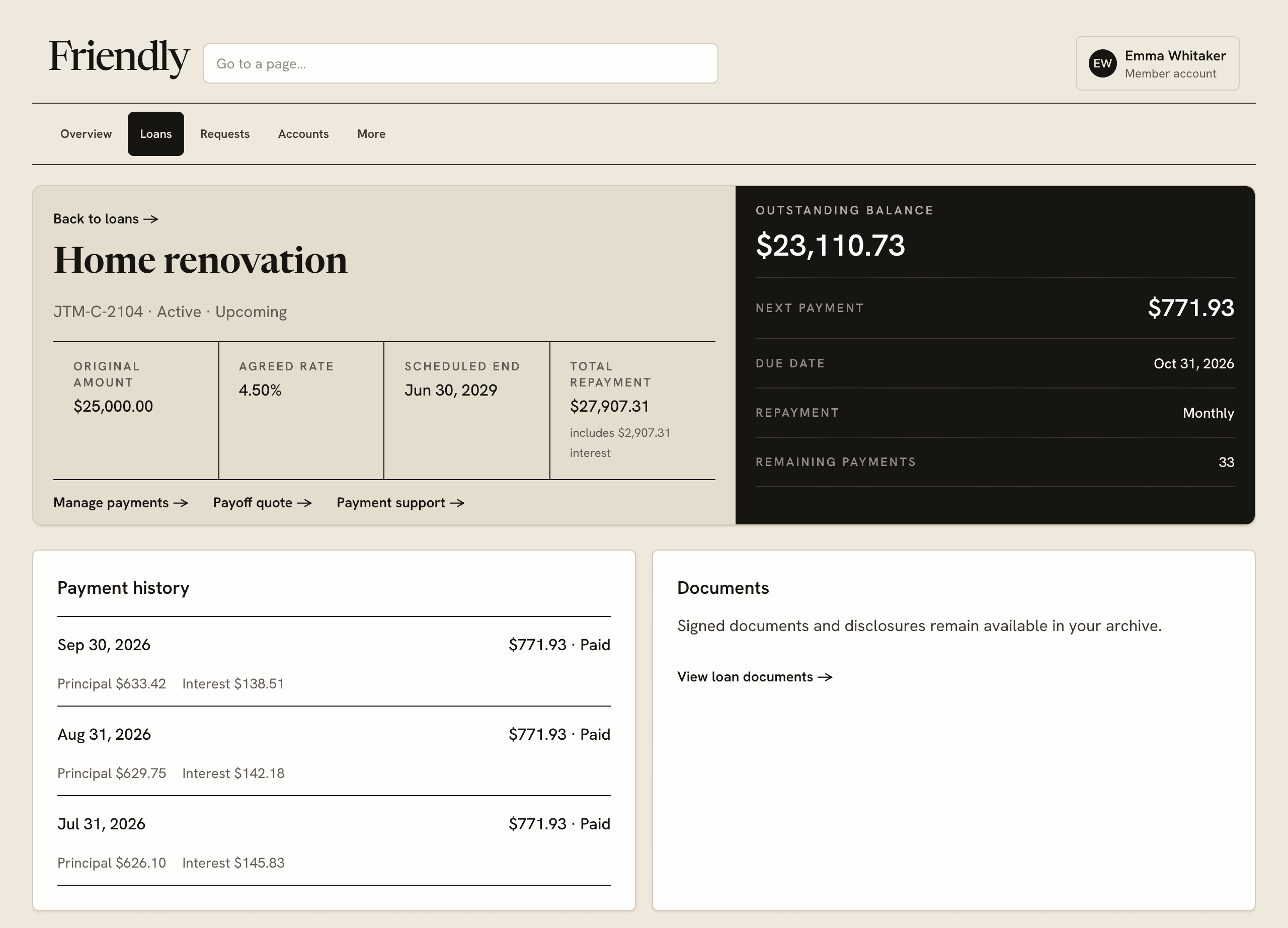The width and height of the screenshot is (1288, 928).
Task: Click due date Oct 31, 2026
Action: [1194, 364]
